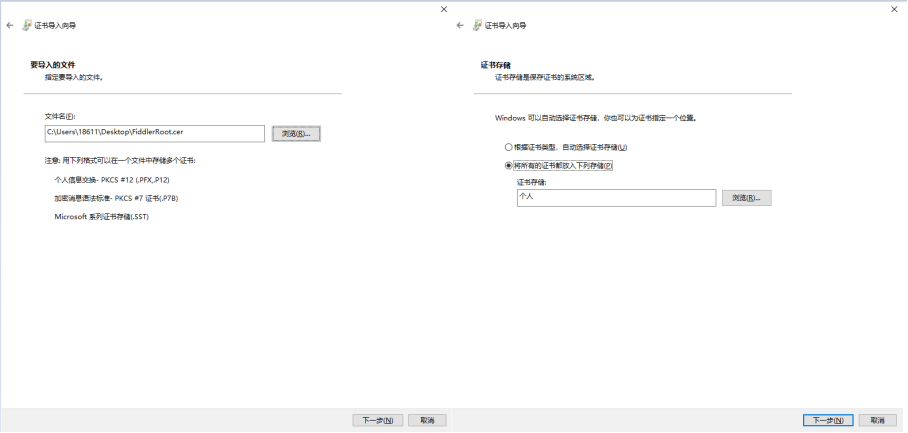Click Next in the right wizard window
The image size is (908, 433).
828,420
